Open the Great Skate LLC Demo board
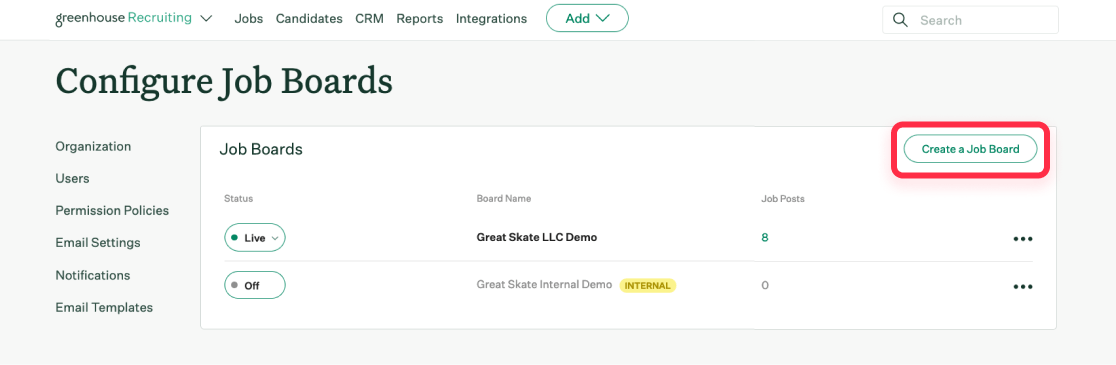 point(537,238)
